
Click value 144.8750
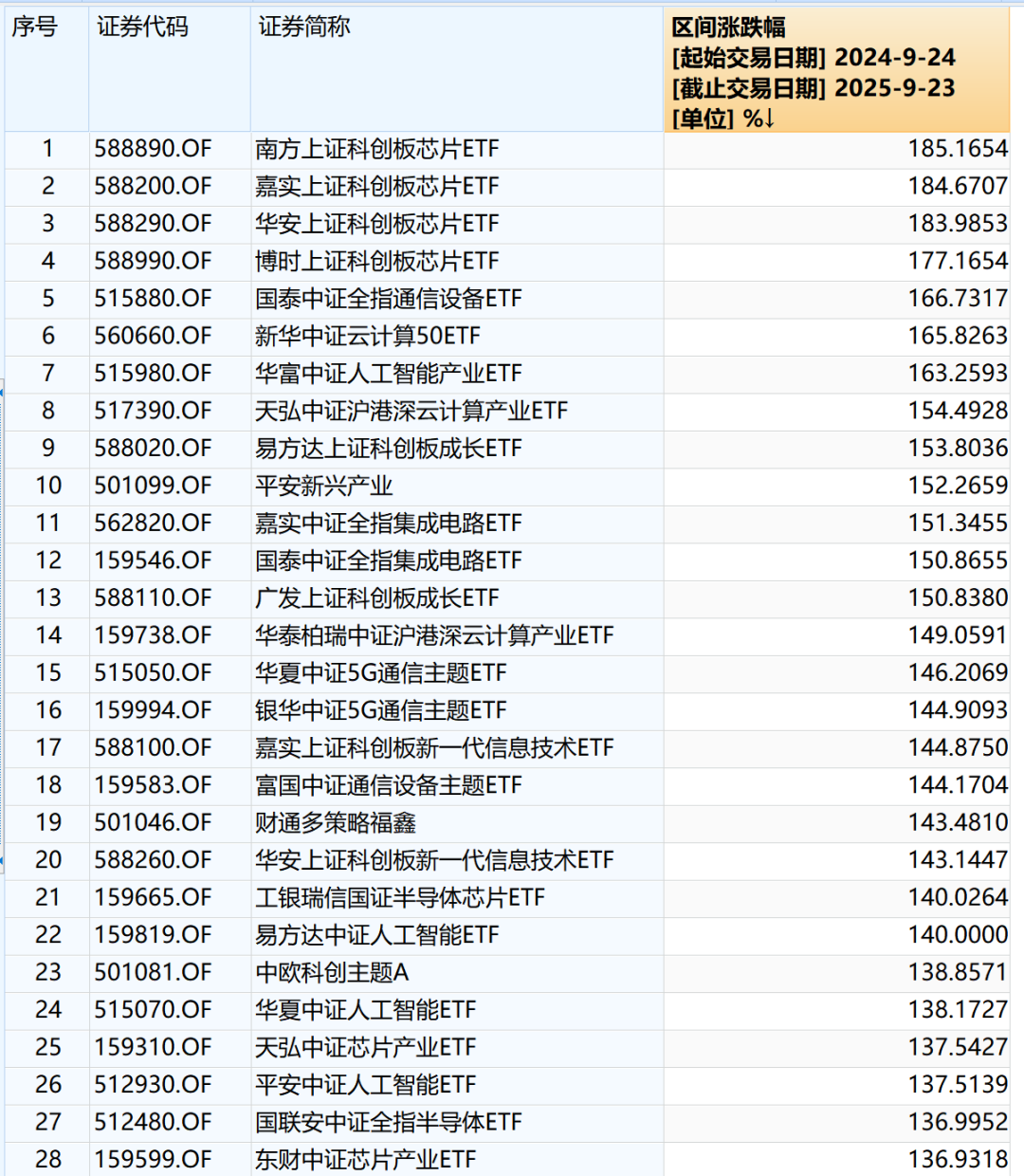pos(958,748)
